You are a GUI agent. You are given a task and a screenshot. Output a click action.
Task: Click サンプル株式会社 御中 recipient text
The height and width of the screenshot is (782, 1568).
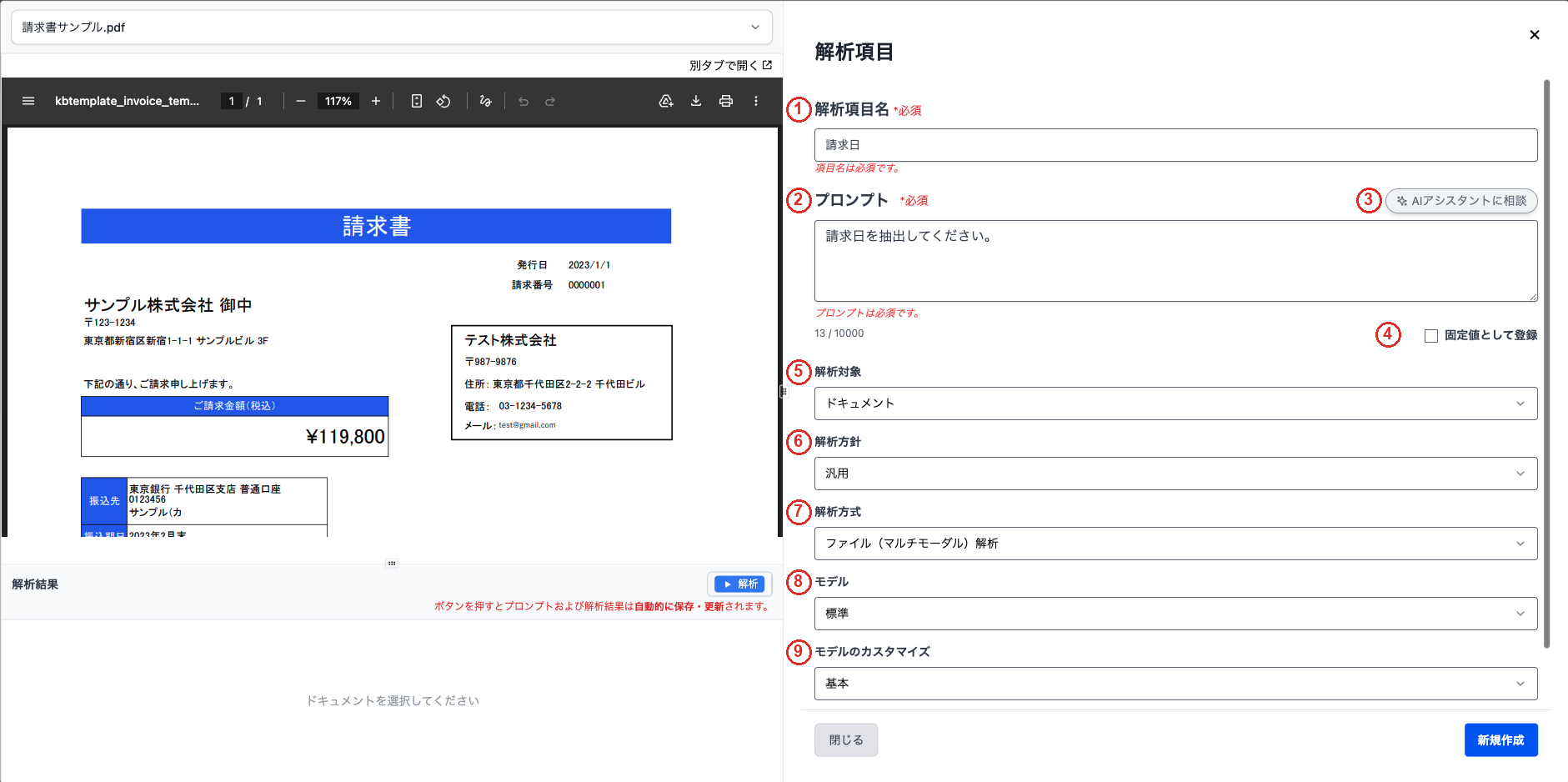tap(168, 305)
